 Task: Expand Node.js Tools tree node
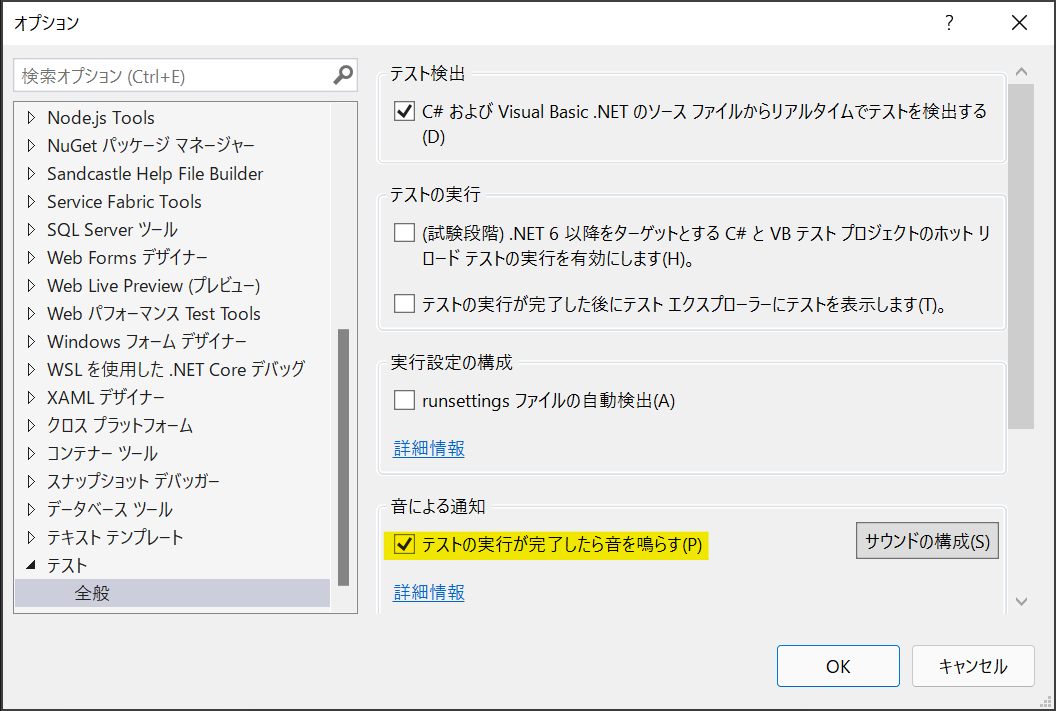click(31, 118)
